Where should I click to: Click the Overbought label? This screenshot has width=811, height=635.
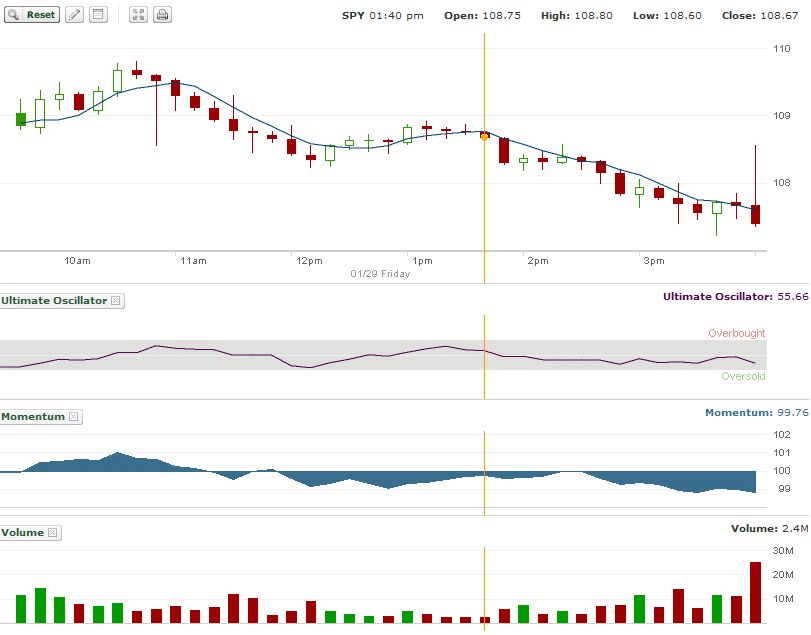tap(737, 333)
